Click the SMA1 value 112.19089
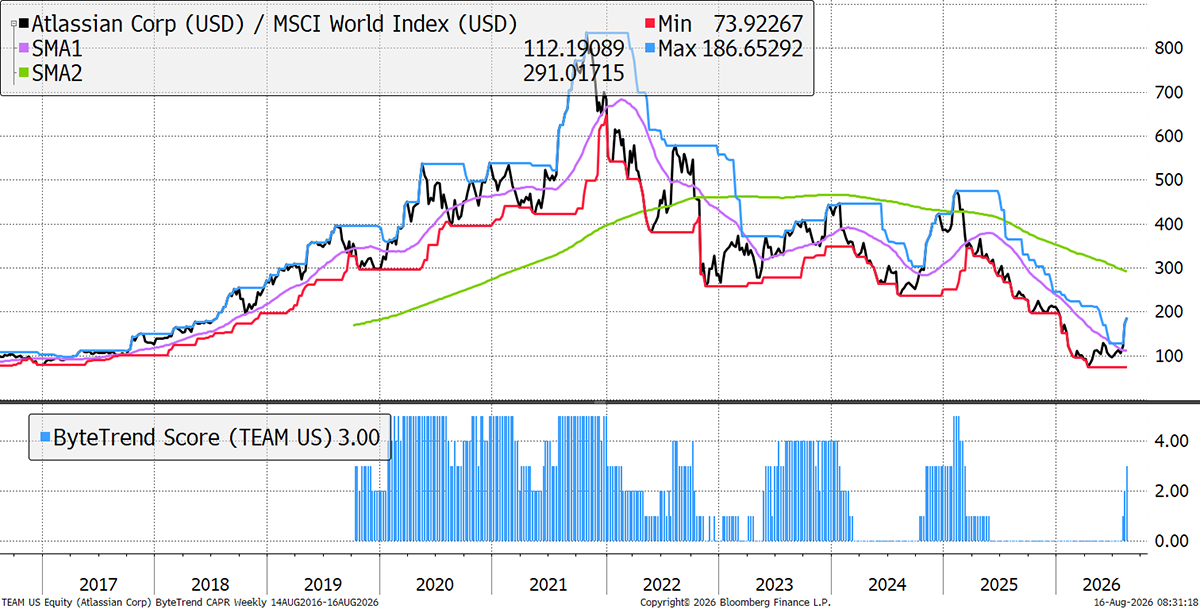This screenshot has width=1200, height=609. click(x=574, y=48)
